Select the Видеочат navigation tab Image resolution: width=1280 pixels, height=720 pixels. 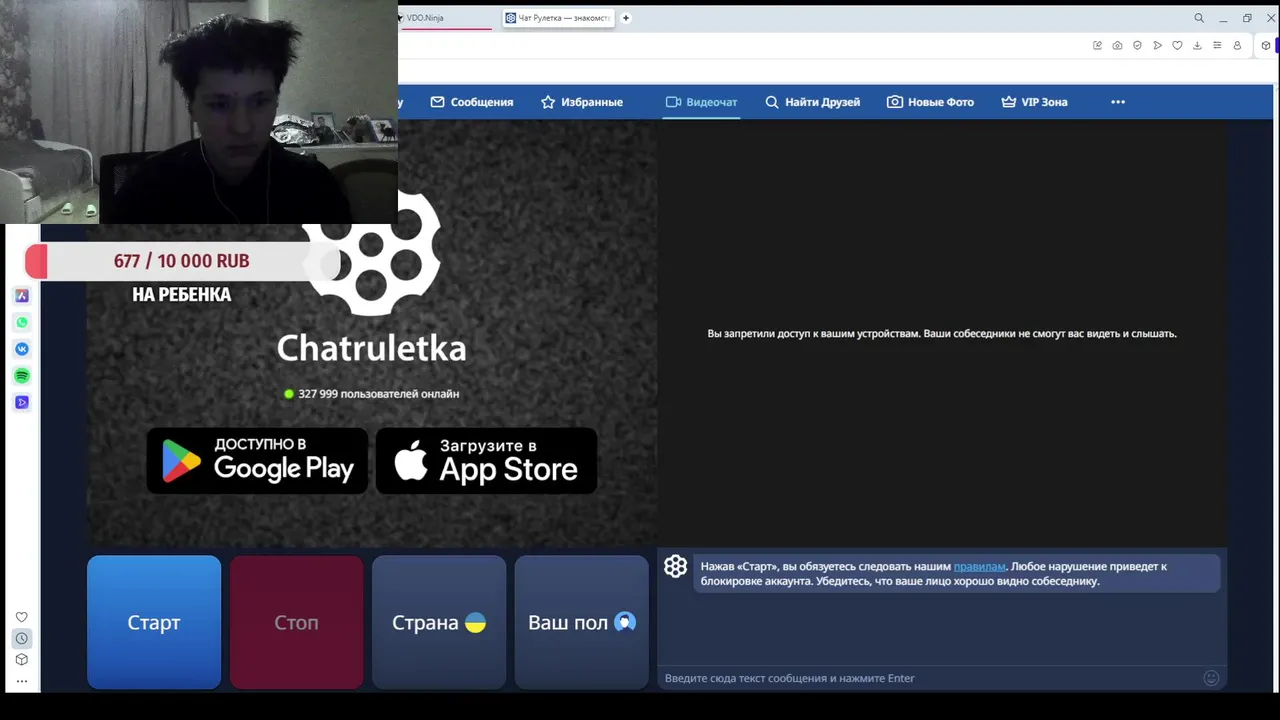[701, 102]
